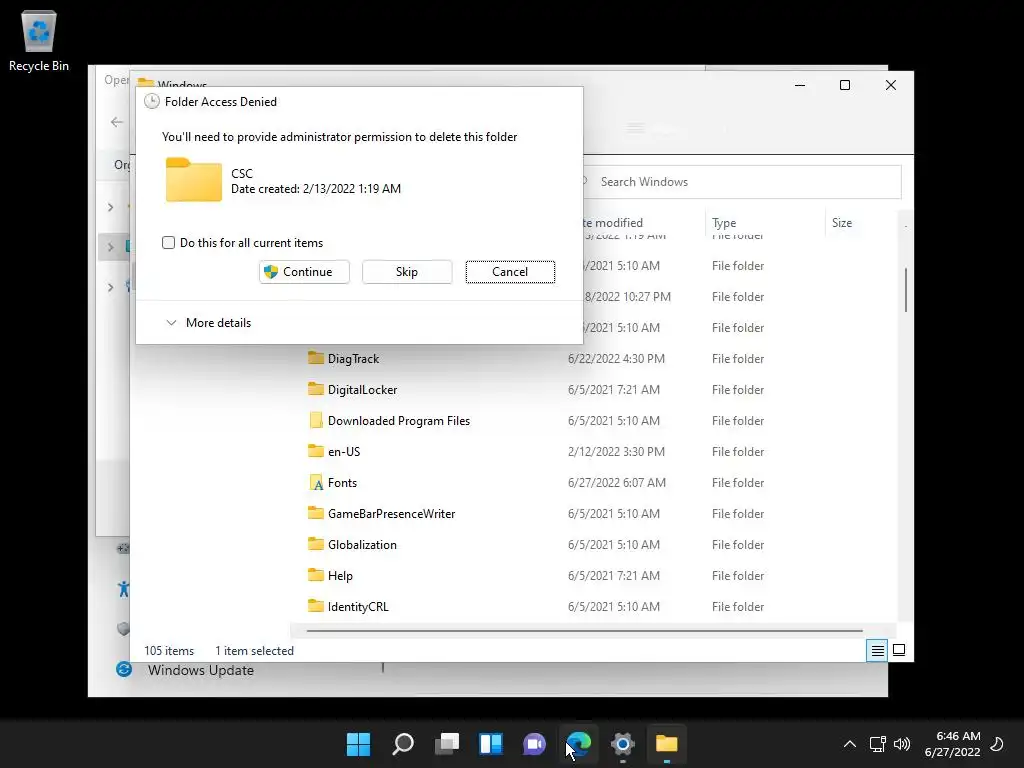
Task: Click the Skip button
Action: 407,272
